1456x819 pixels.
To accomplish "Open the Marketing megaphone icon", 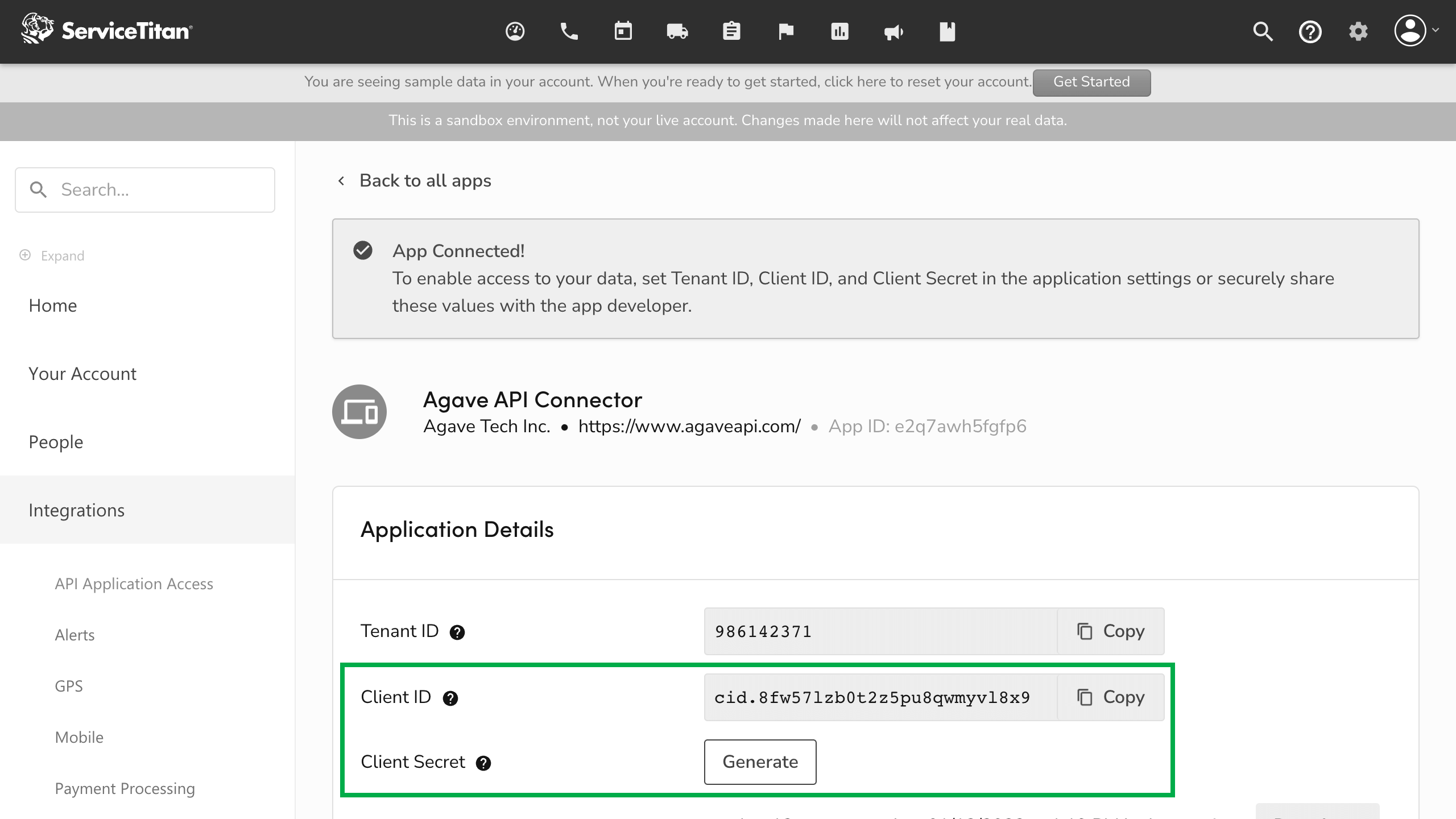I will pyautogui.click(x=894, y=32).
